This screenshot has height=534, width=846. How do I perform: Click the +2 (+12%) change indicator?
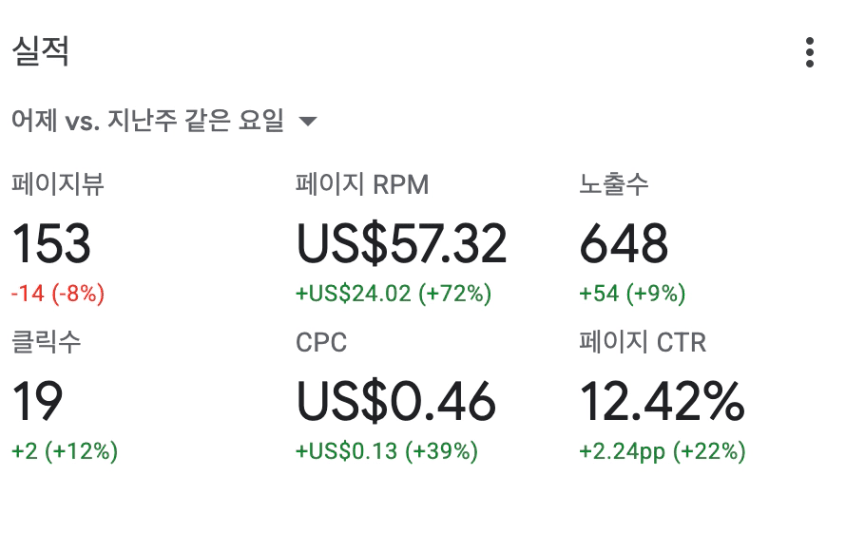[x=65, y=451]
